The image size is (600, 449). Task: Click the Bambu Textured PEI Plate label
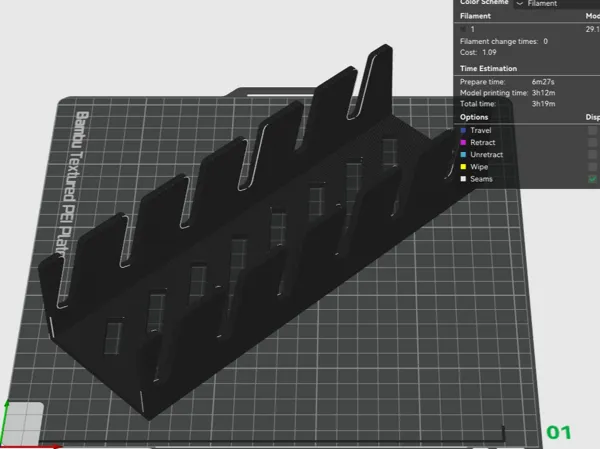coord(73,184)
